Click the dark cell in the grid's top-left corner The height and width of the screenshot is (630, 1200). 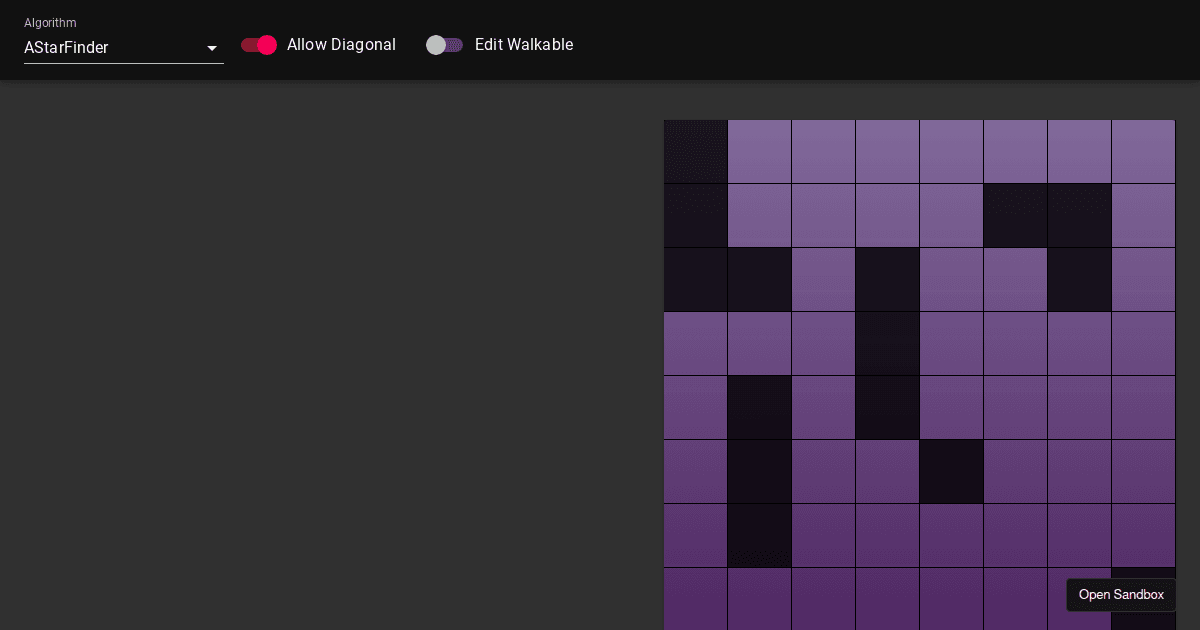pyautogui.click(x=695, y=151)
